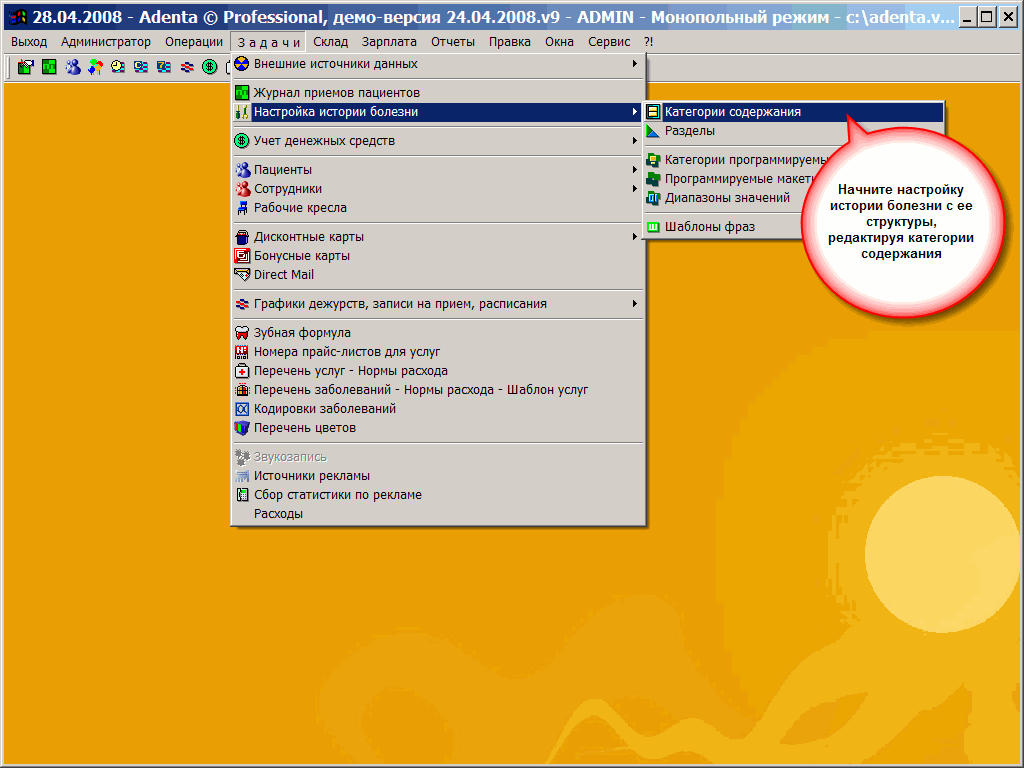Open Рабочие кресла entry
1024x768 pixels.
coord(300,208)
